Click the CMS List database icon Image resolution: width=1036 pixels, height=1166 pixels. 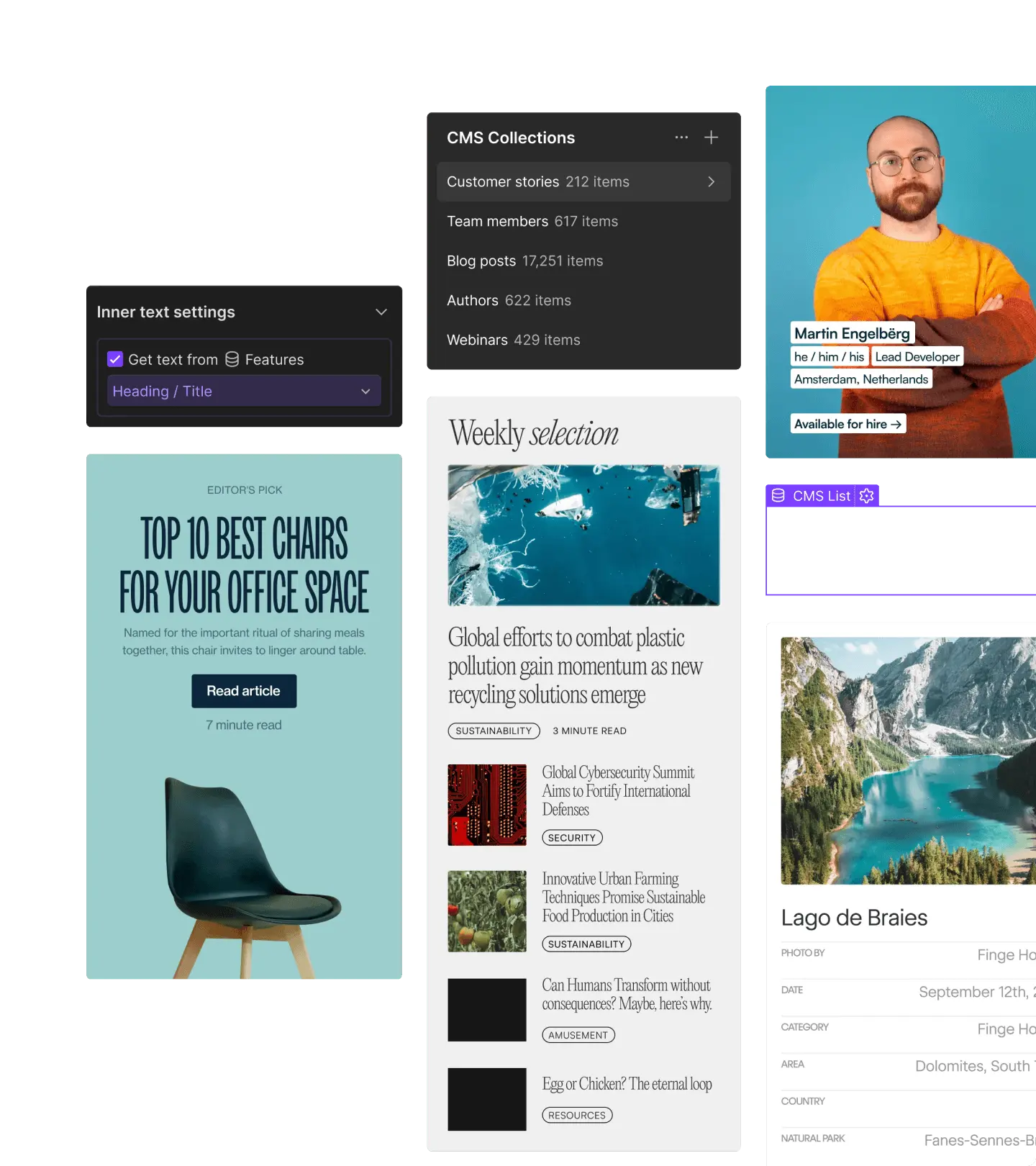[778, 496]
